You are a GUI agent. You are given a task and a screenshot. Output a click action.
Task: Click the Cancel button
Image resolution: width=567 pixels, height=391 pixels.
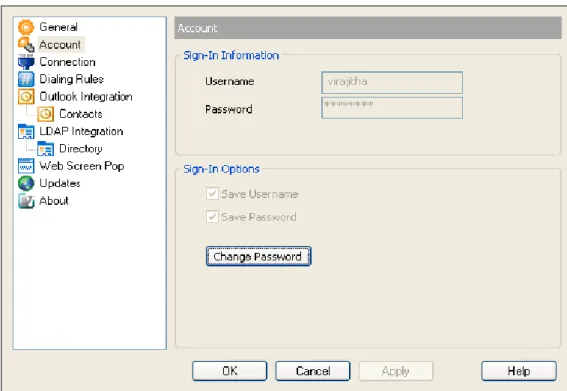tap(313, 371)
